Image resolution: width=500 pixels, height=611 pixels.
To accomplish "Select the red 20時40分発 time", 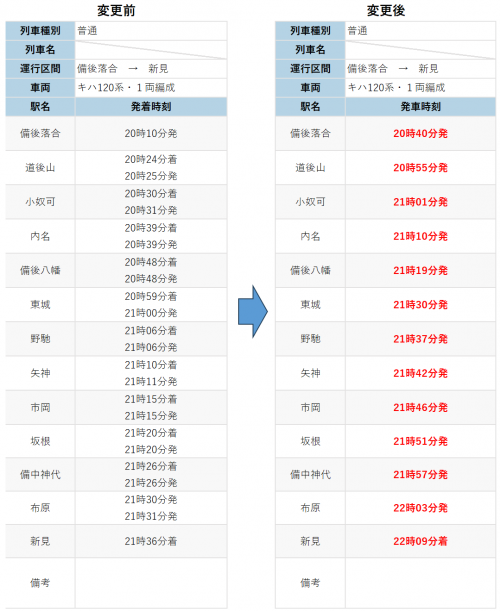I will tap(420, 134).
